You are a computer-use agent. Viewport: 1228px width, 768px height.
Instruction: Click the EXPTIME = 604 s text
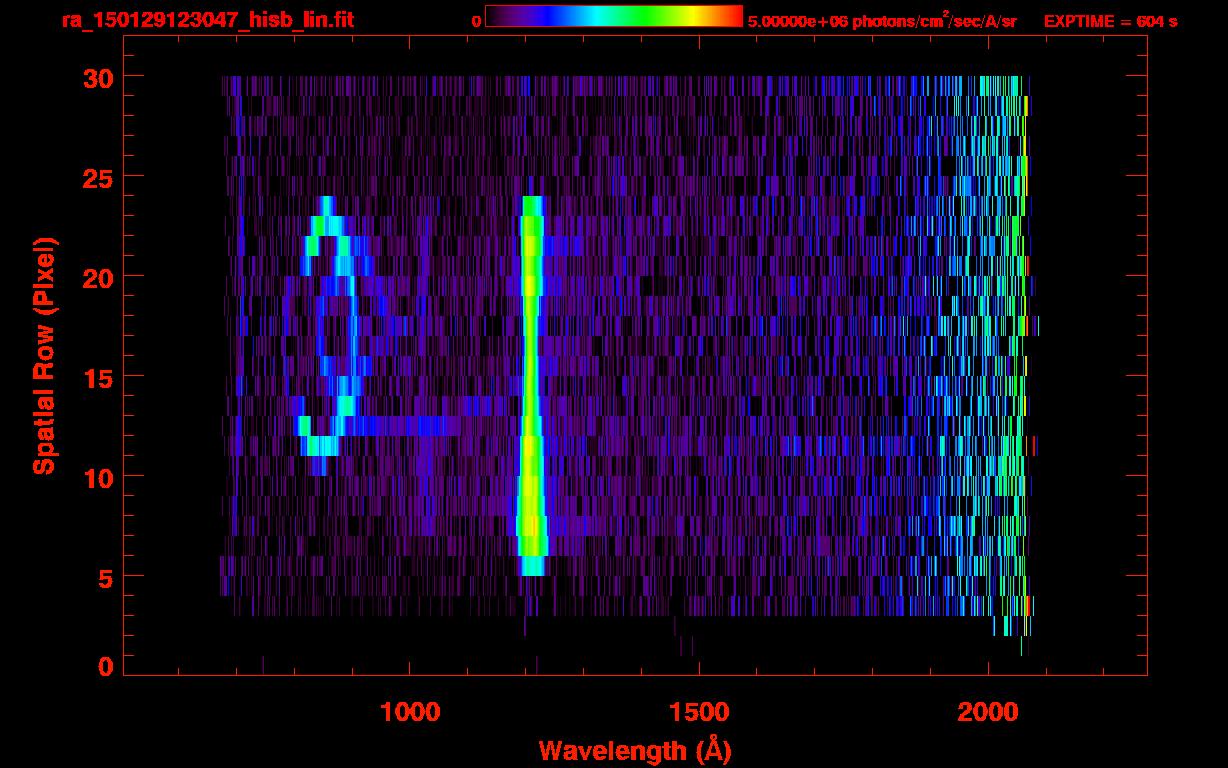point(1110,21)
